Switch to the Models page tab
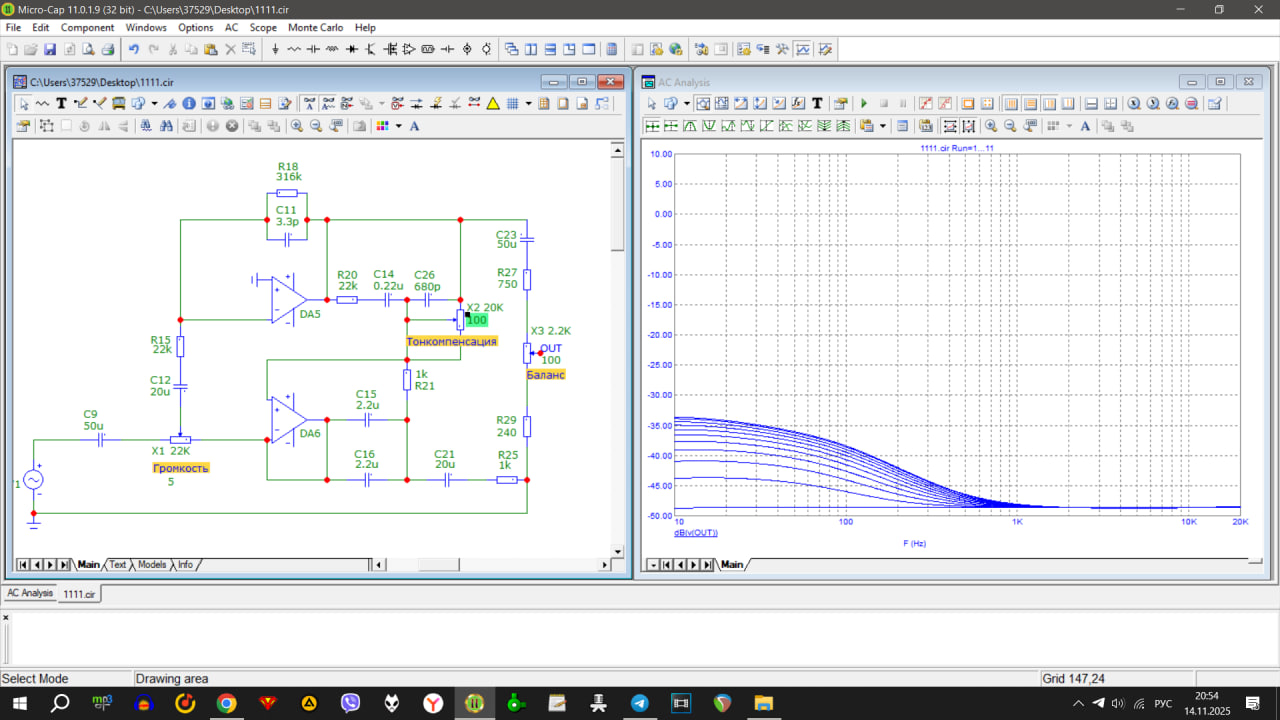The image size is (1280, 720). pos(152,565)
